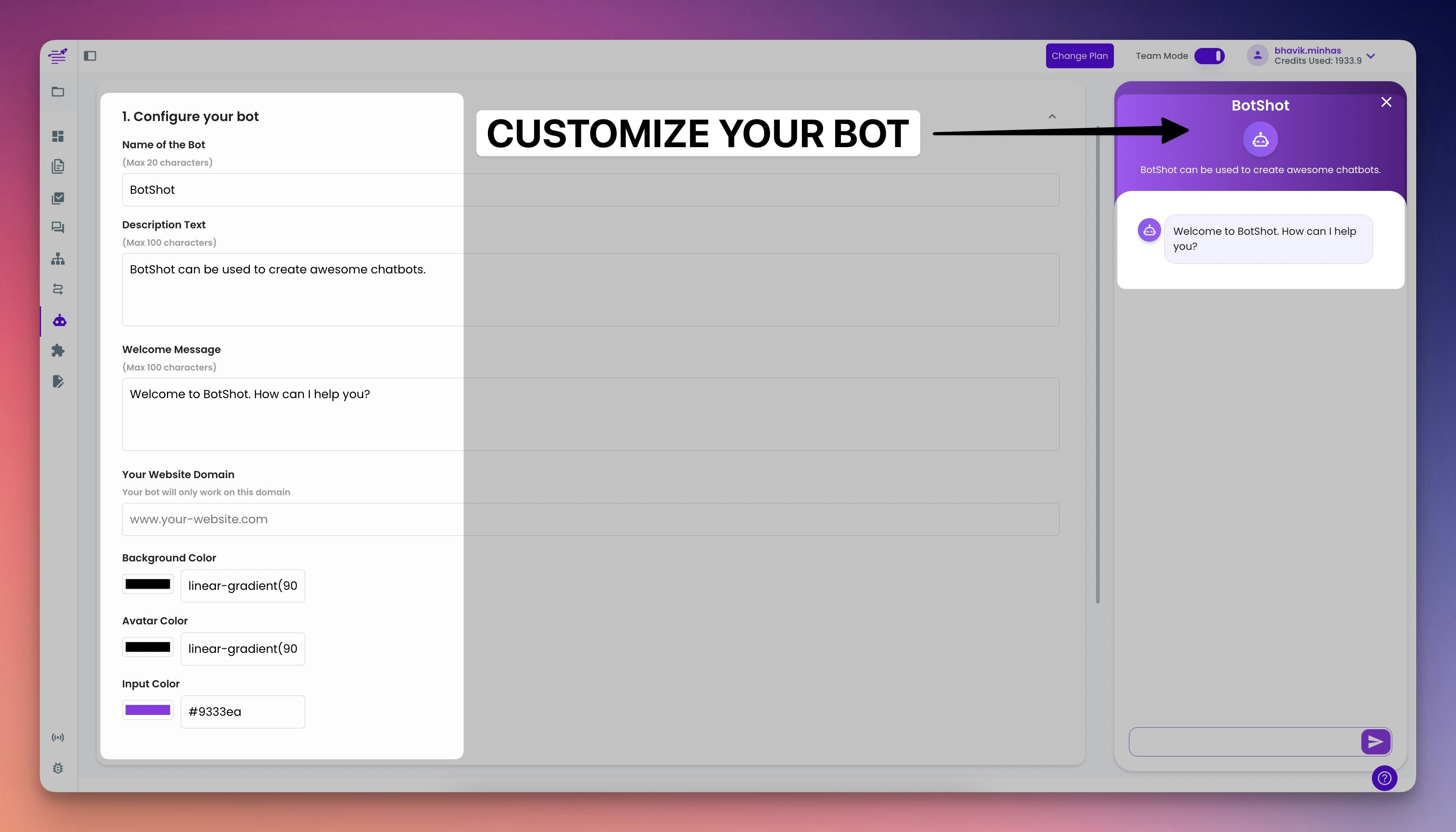This screenshot has height=832, width=1456.
Task: Open the puzzle piece plugins icon
Action: point(58,350)
